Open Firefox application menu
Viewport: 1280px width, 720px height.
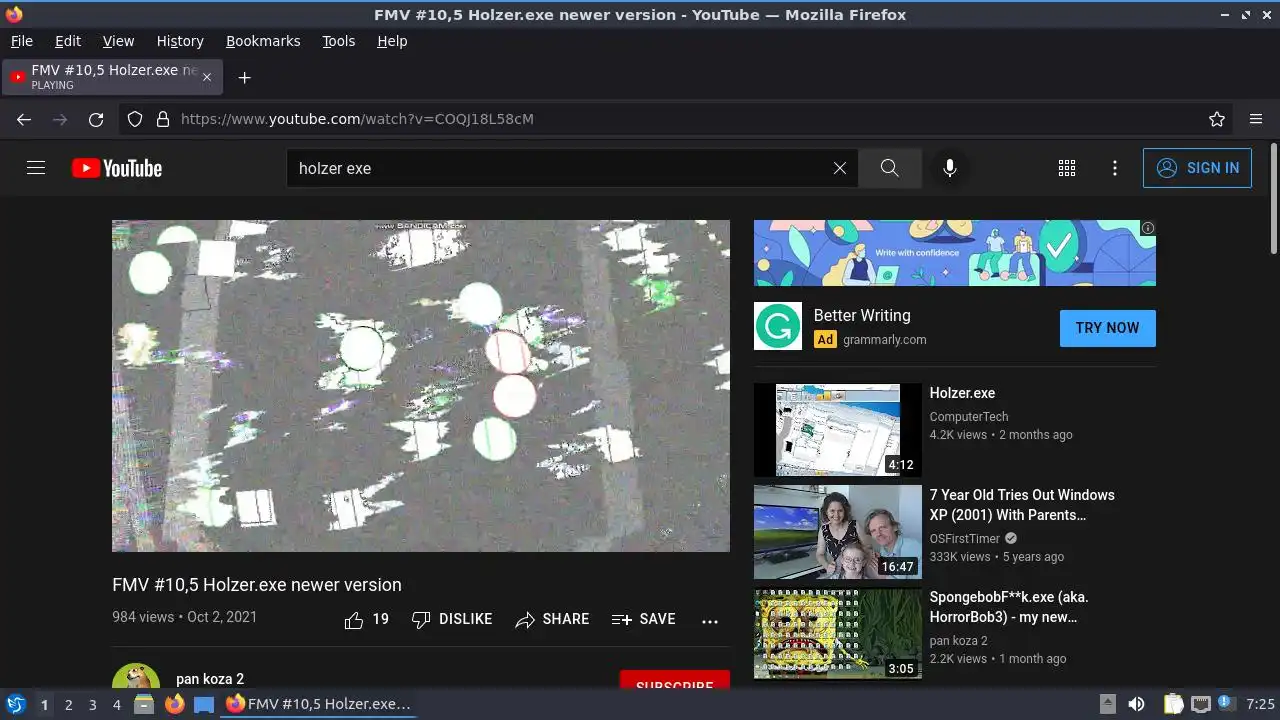tap(1256, 119)
